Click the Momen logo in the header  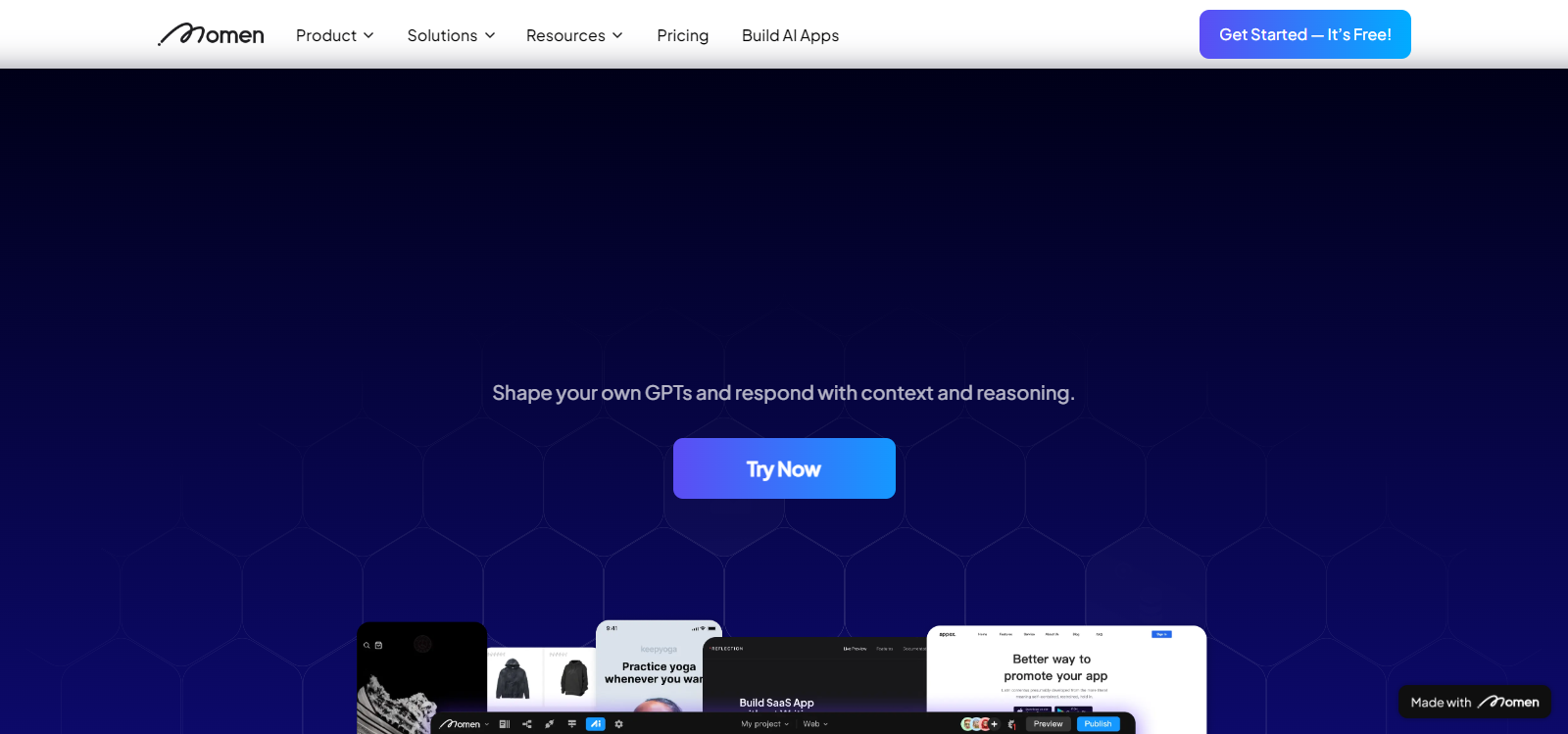point(211,34)
